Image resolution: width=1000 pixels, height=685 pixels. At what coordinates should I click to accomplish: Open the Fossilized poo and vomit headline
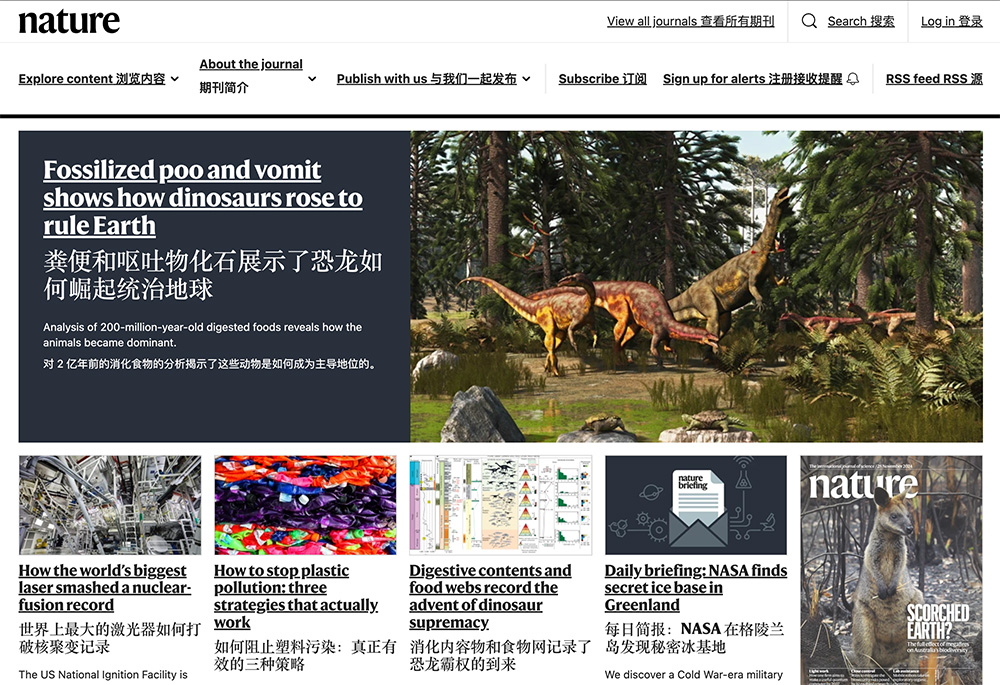click(202, 197)
